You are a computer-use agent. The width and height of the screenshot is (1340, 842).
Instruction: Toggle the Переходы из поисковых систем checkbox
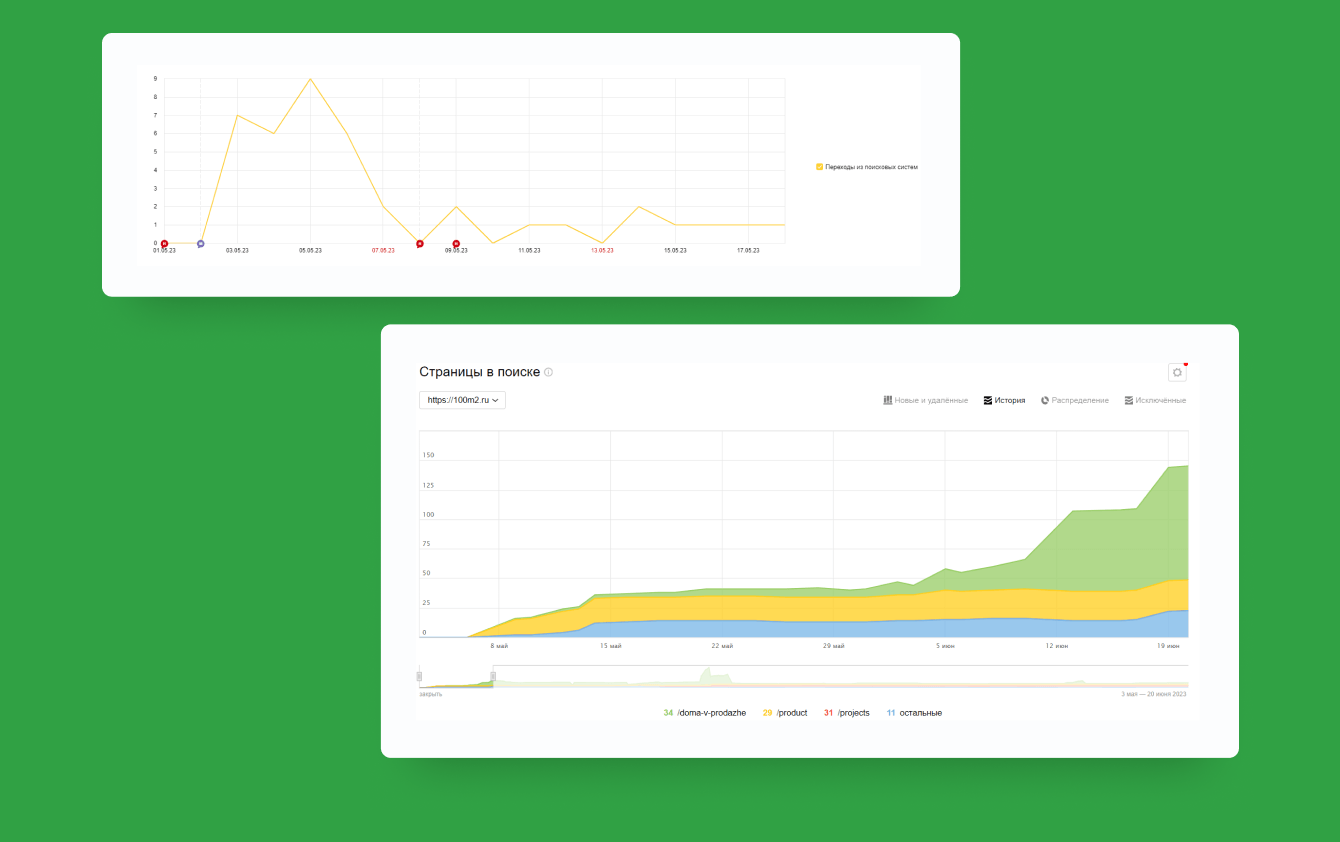point(820,167)
